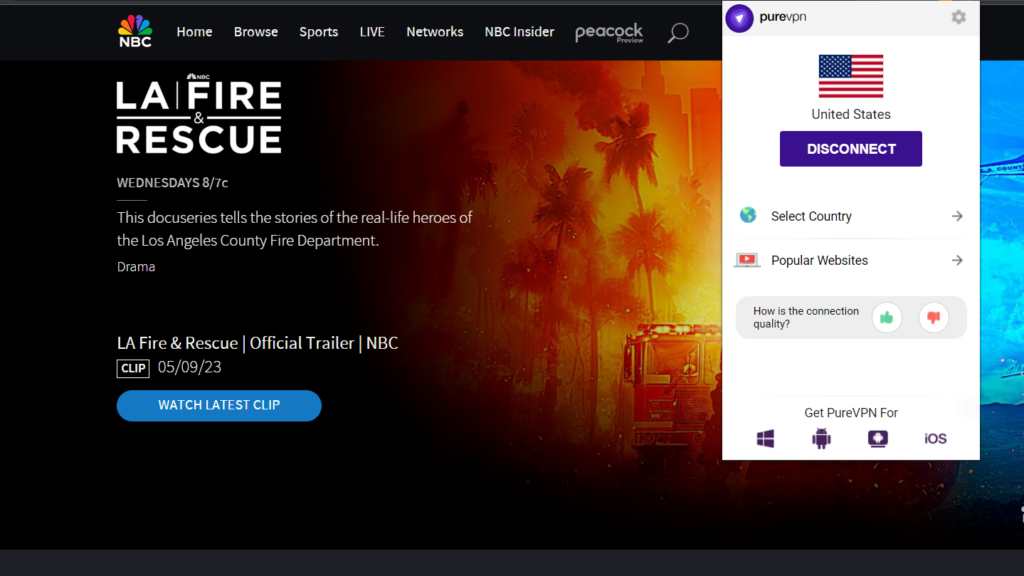The image size is (1024, 576).
Task: Go to the Sports tab
Action: (x=318, y=32)
